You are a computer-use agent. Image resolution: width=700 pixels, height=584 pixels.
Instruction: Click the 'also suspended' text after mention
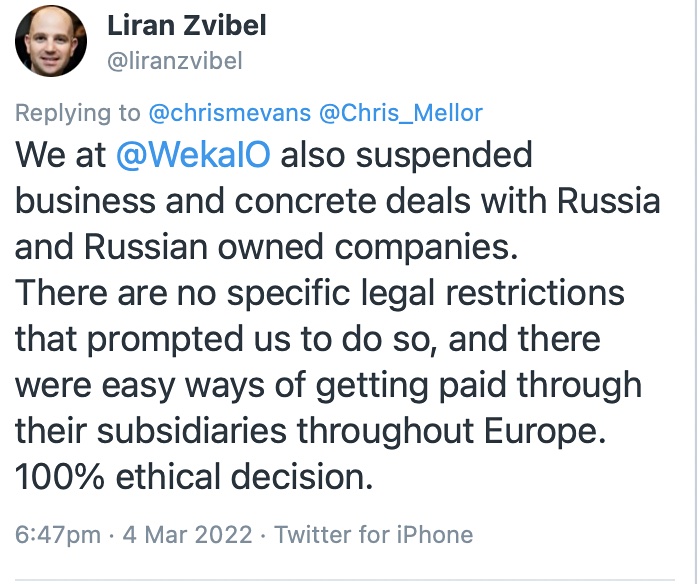(x=406, y=155)
